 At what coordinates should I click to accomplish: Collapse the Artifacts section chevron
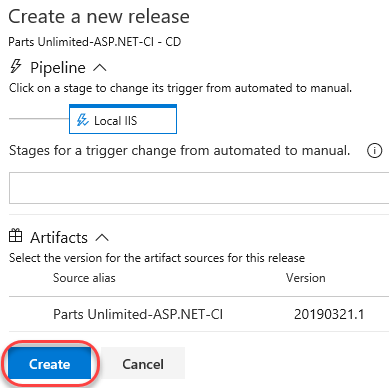102,237
